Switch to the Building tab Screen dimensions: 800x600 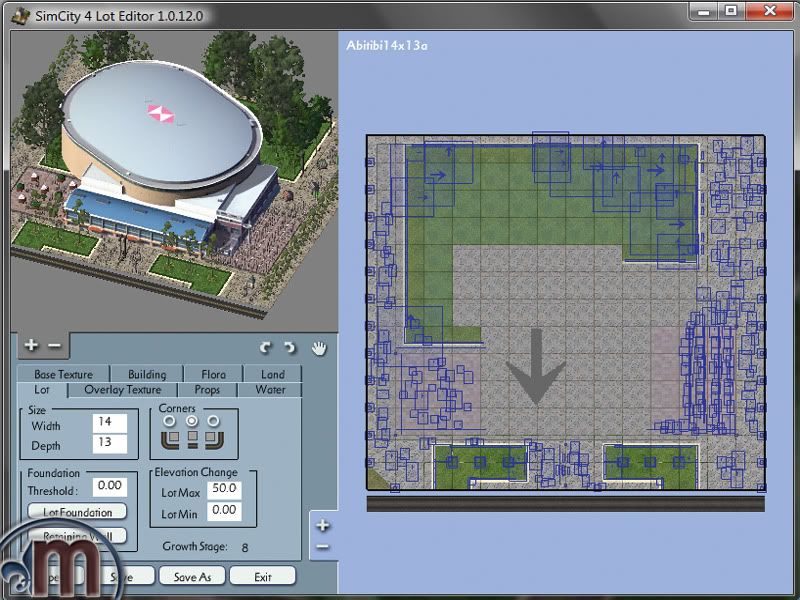point(147,374)
